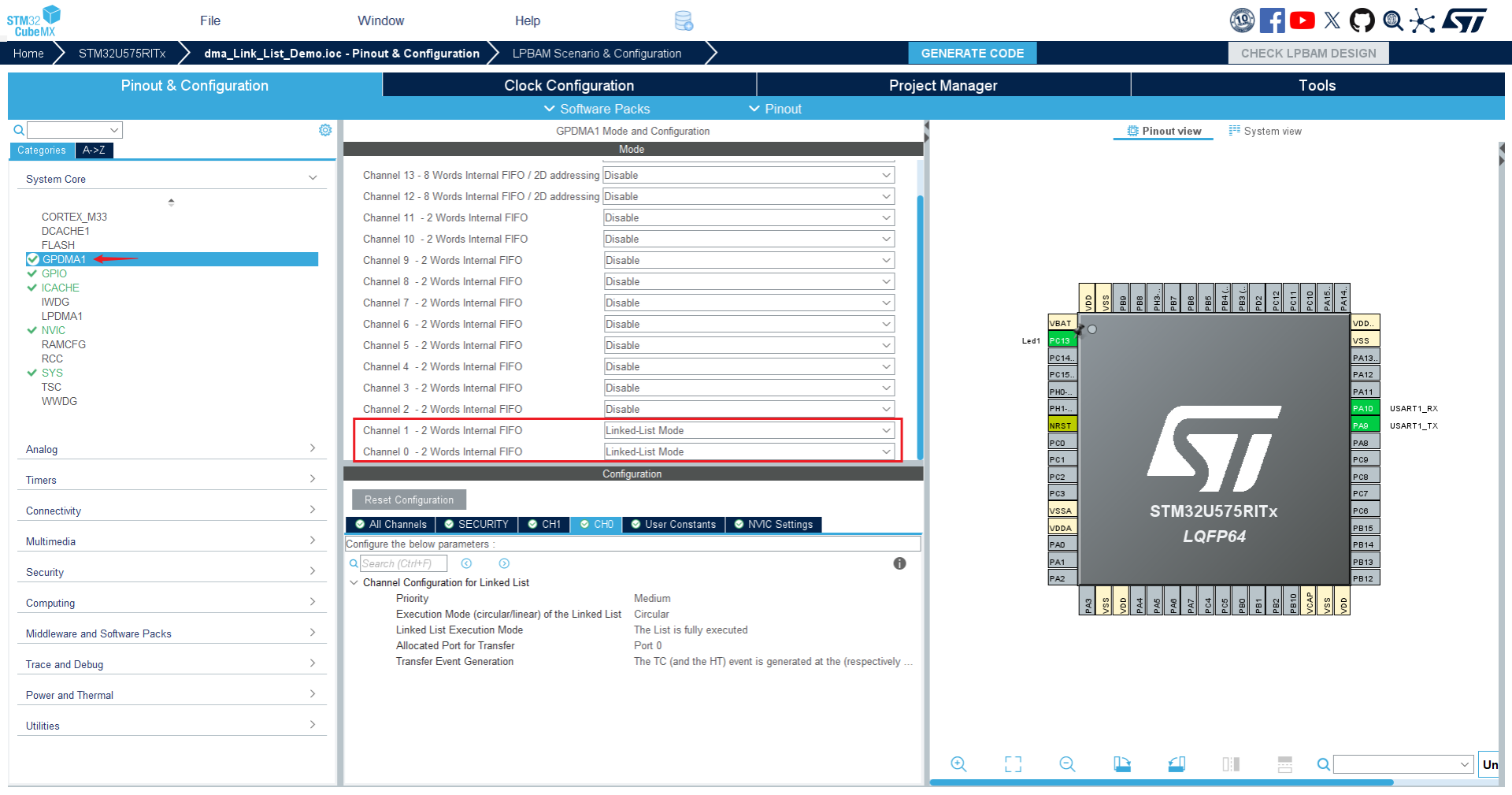
Task: Open Channel 0 mode dropdown
Action: tap(749, 451)
